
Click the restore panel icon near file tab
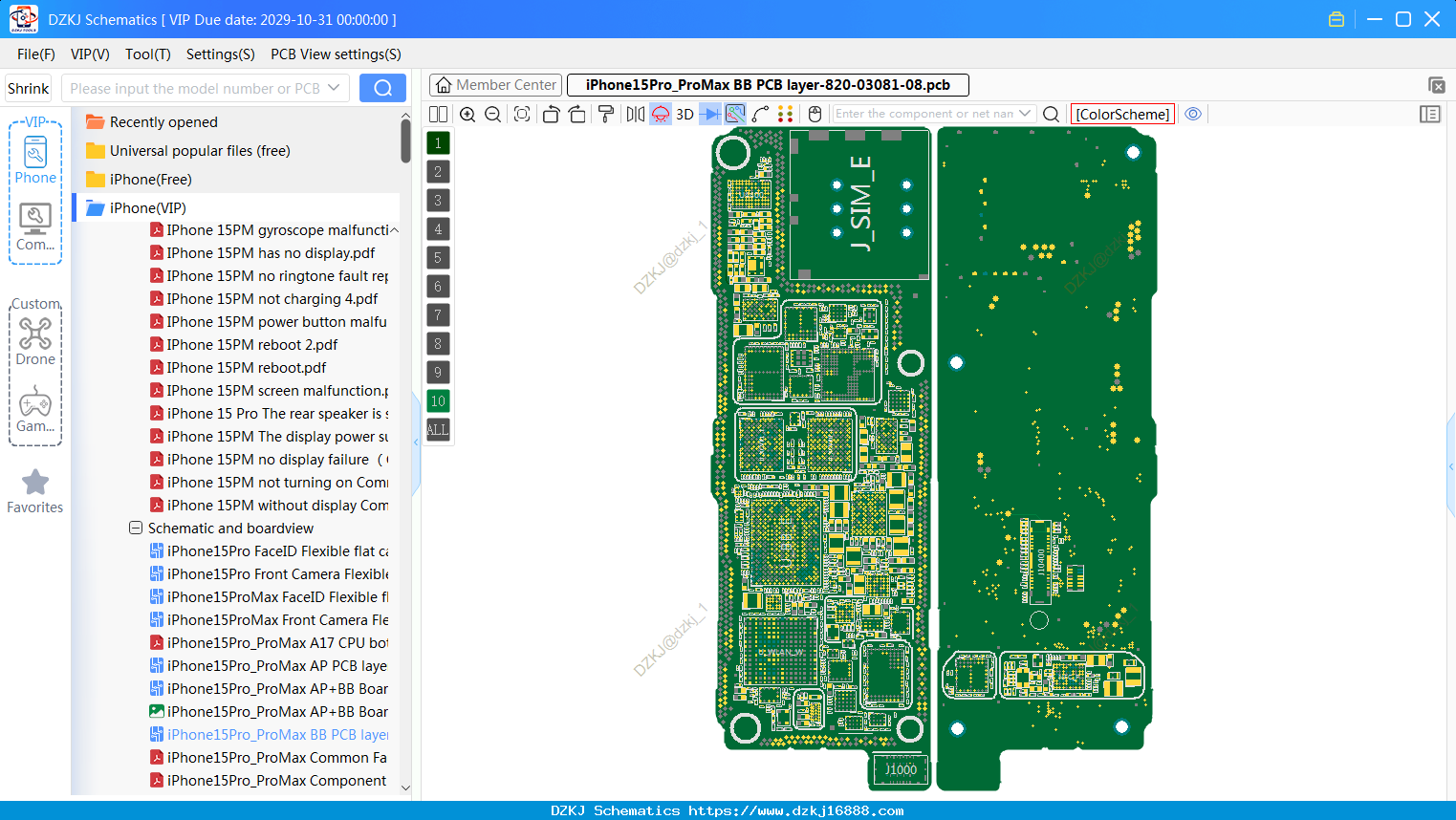(1436, 85)
